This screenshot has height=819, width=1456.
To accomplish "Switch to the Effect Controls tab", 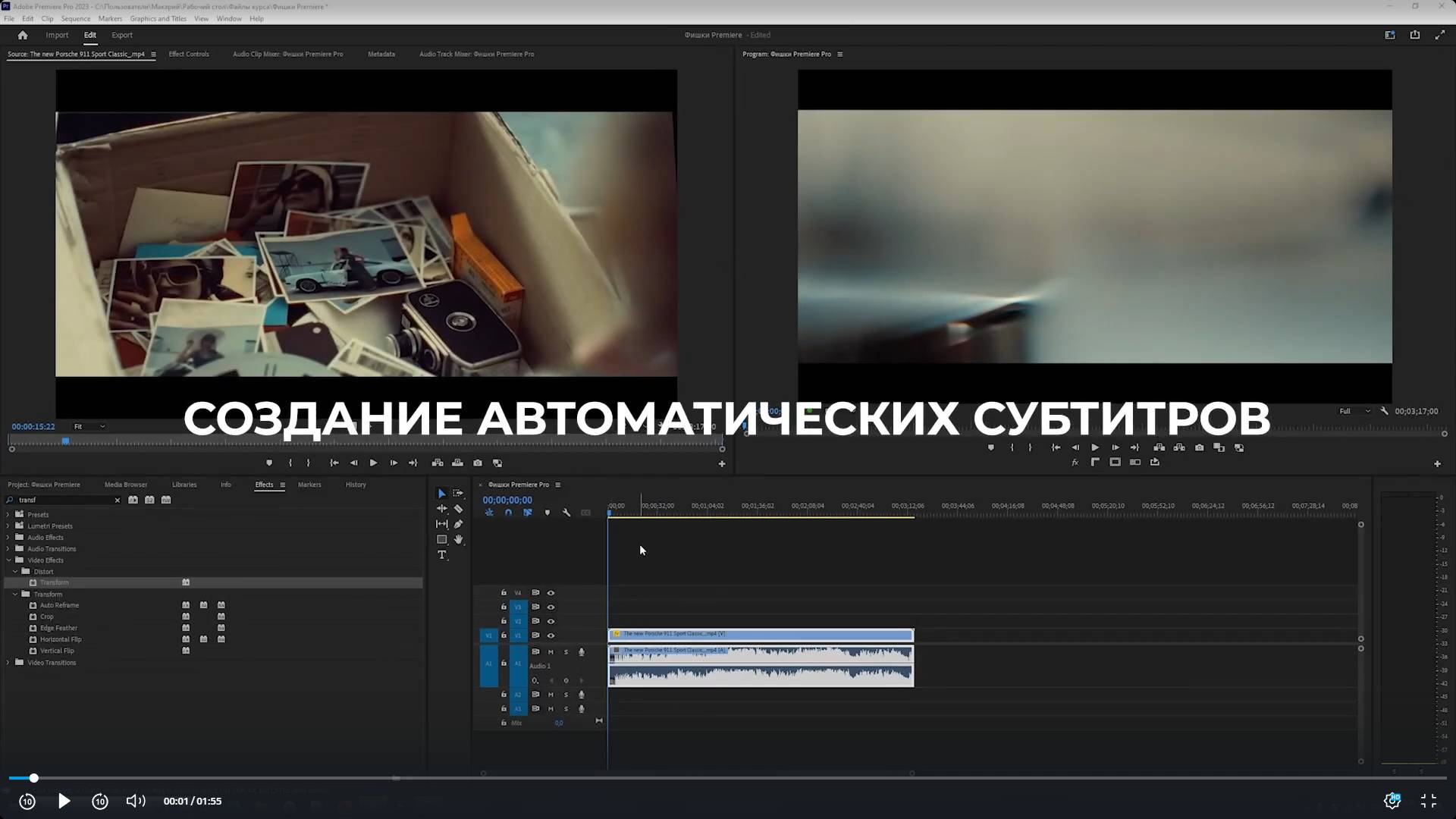I will pyautogui.click(x=189, y=54).
